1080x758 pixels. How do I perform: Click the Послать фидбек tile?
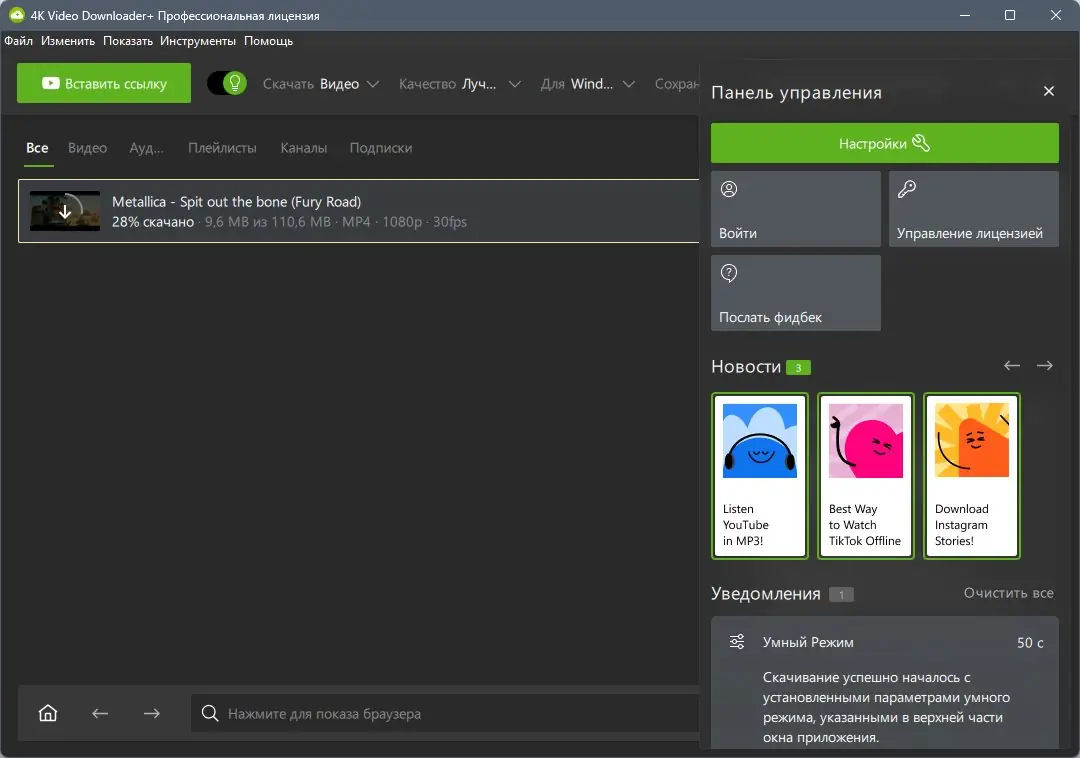click(796, 293)
